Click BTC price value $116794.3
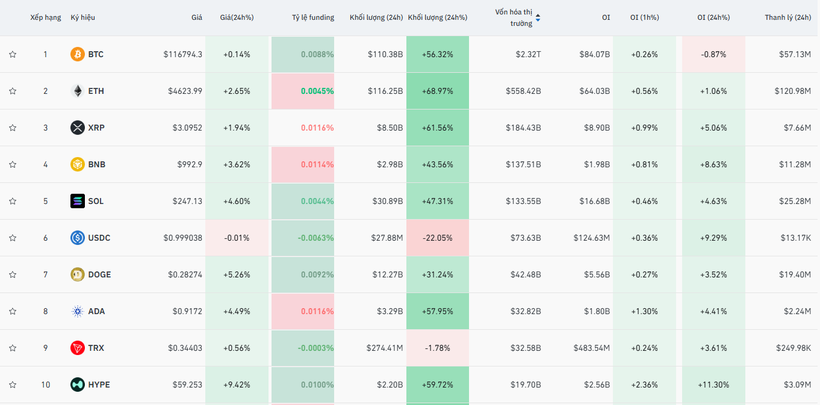The height and width of the screenshot is (405, 820). (182, 54)
